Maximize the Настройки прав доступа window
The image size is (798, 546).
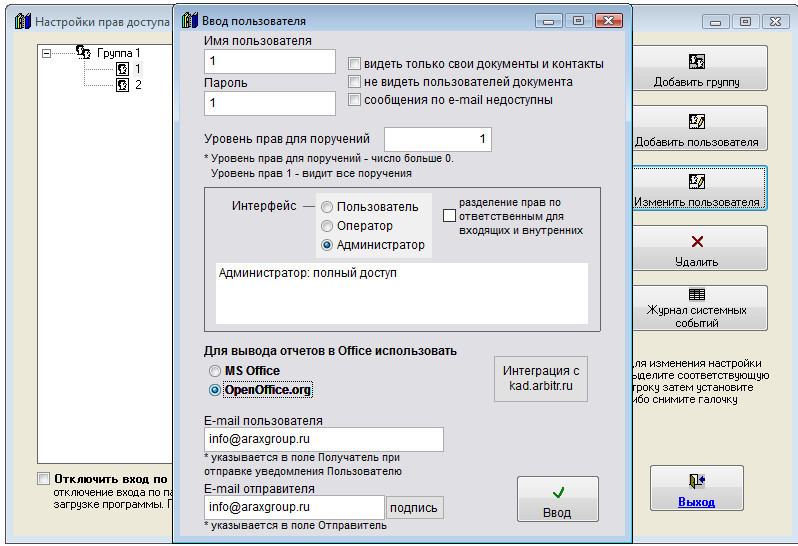coord(746,22)
